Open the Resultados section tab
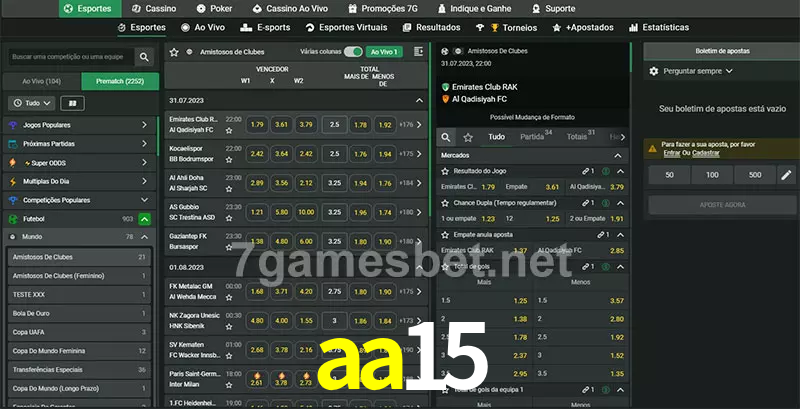The width and height of the screenshot is (800, 409). pyautogui.click(x=432, y=28)
